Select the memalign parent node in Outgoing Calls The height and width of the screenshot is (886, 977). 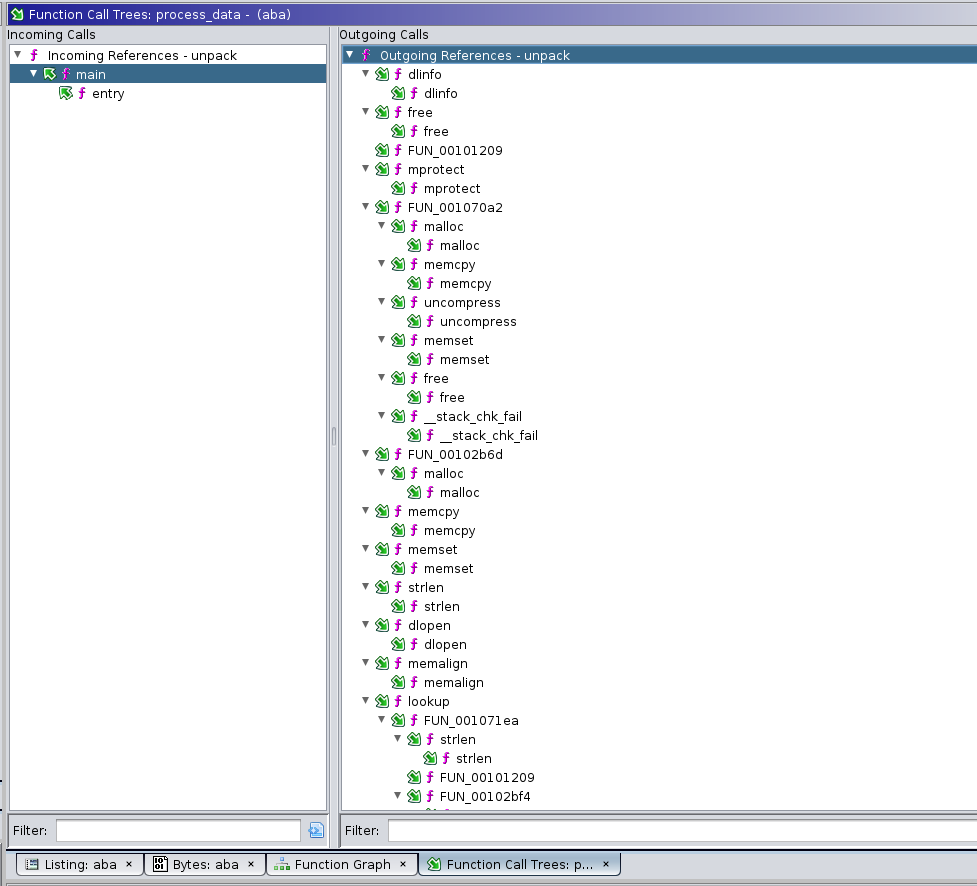click(437, 664)
